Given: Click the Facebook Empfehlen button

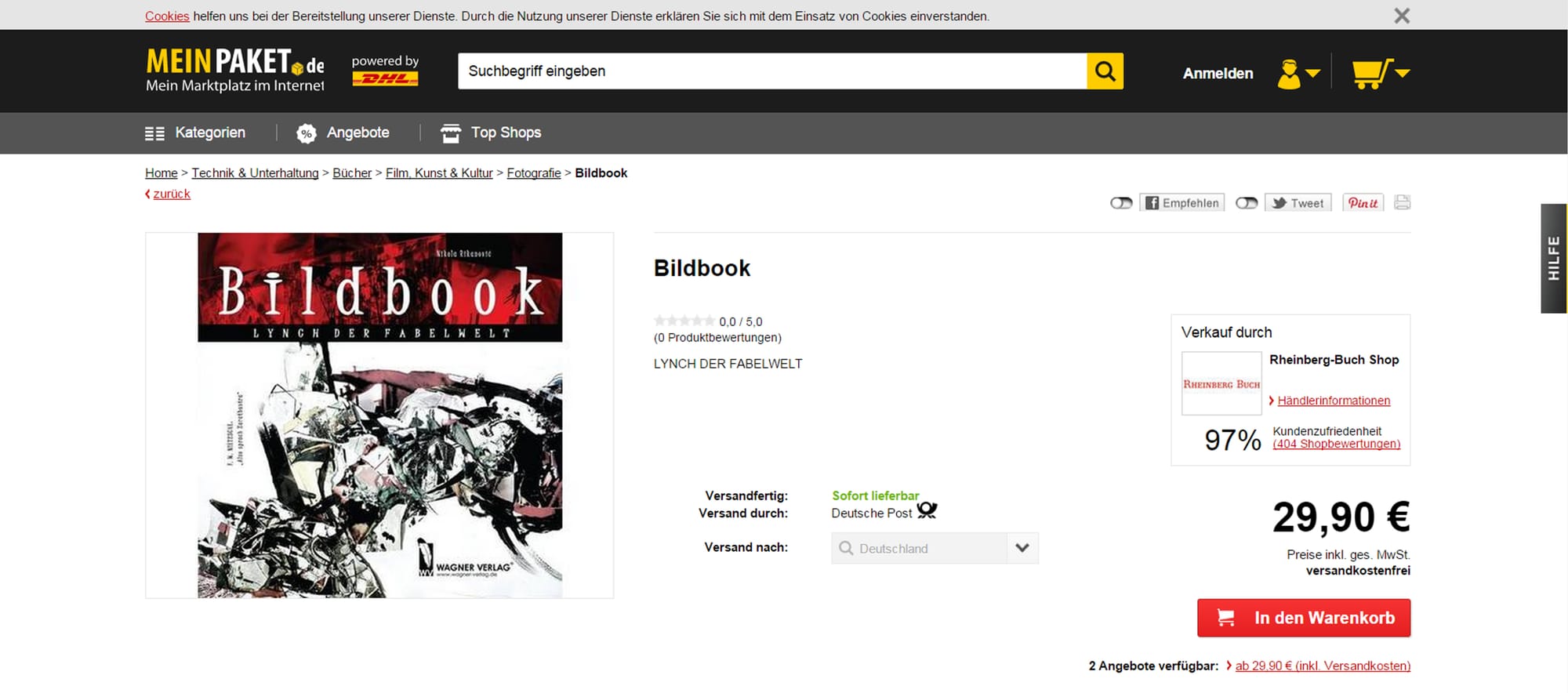Looking at the screenshot, I should pos(1181,203).
